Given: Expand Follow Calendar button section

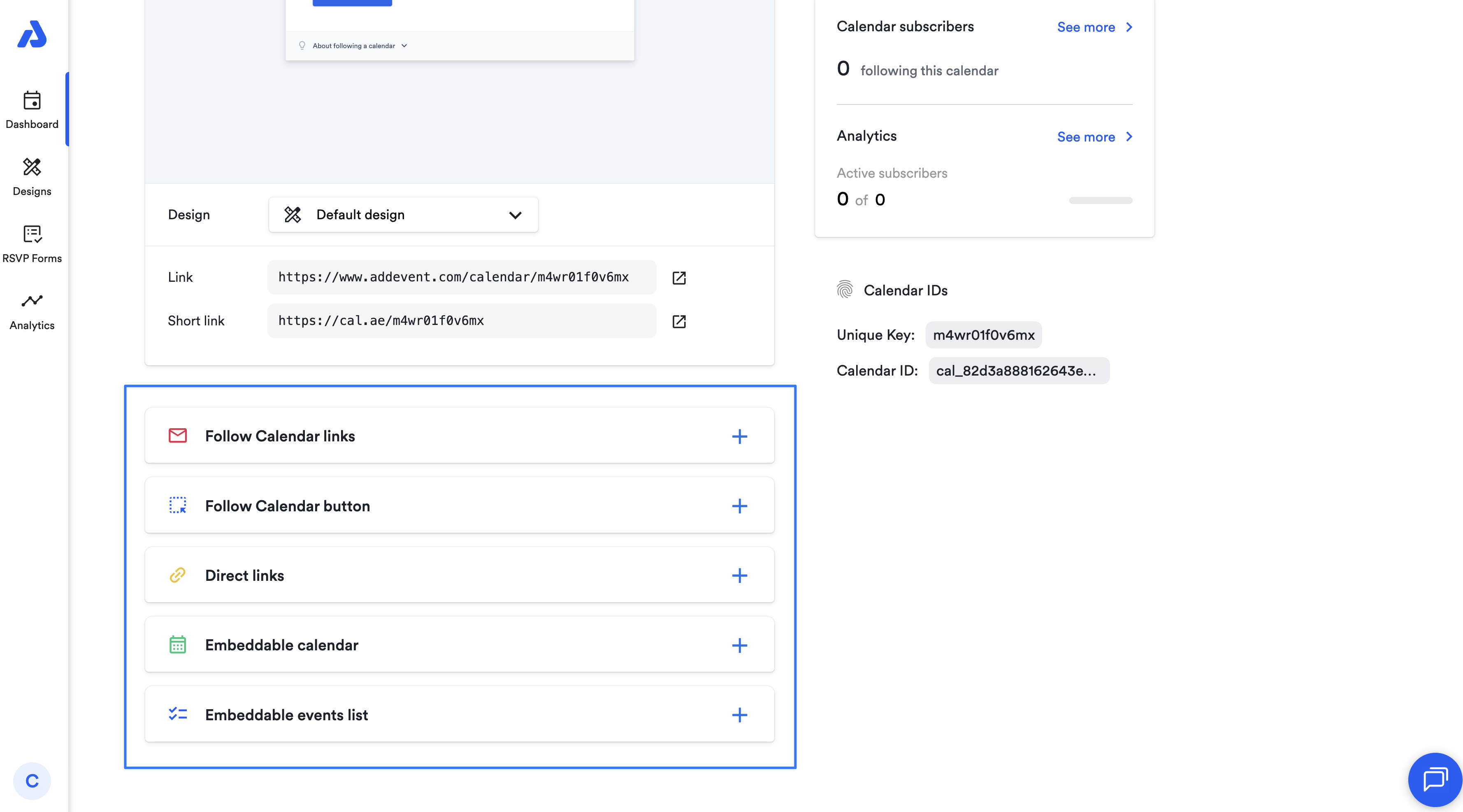Looking at the screenshot, I should [739, 506].
